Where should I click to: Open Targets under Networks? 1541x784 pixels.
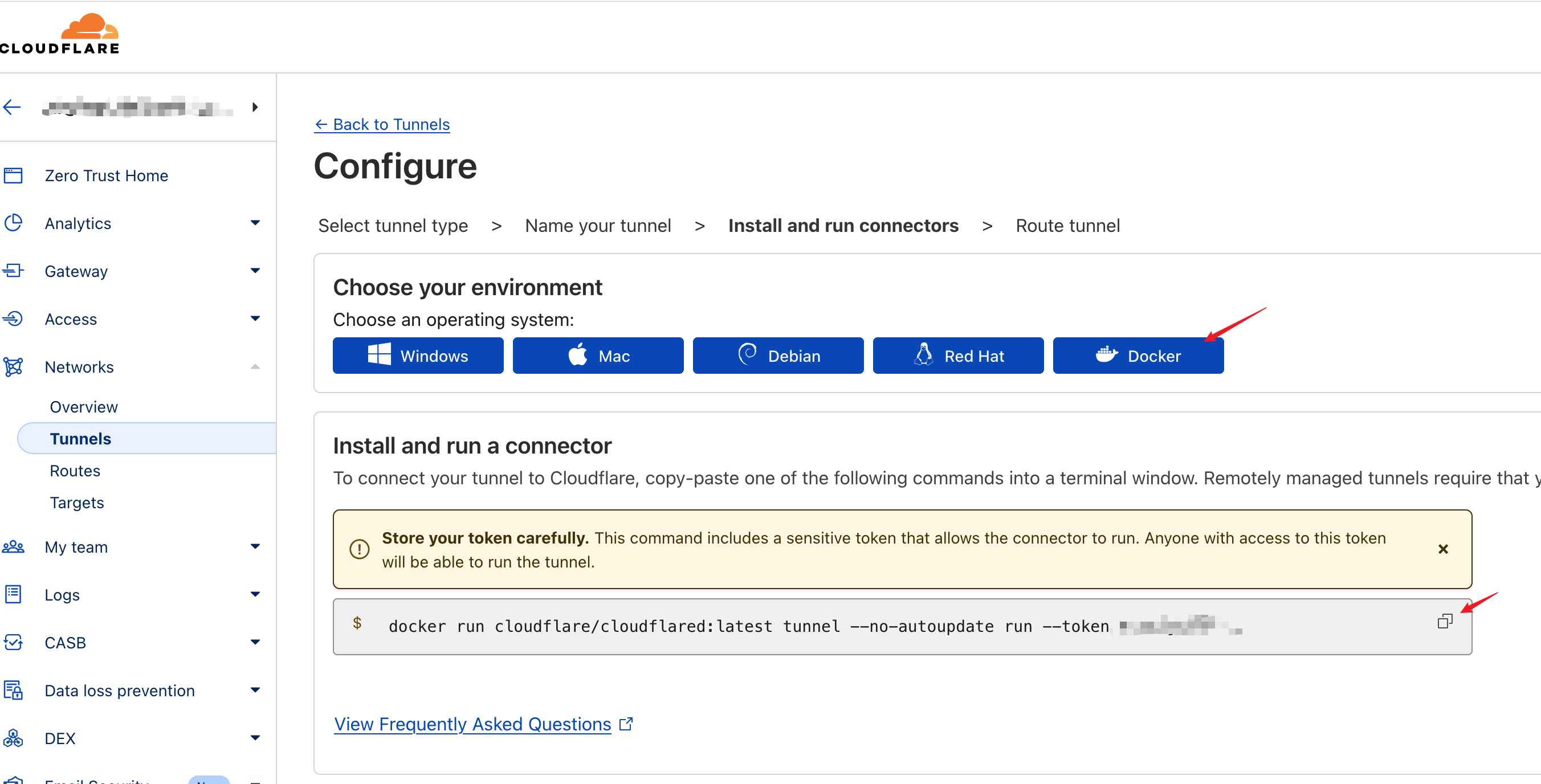point(76,503)
